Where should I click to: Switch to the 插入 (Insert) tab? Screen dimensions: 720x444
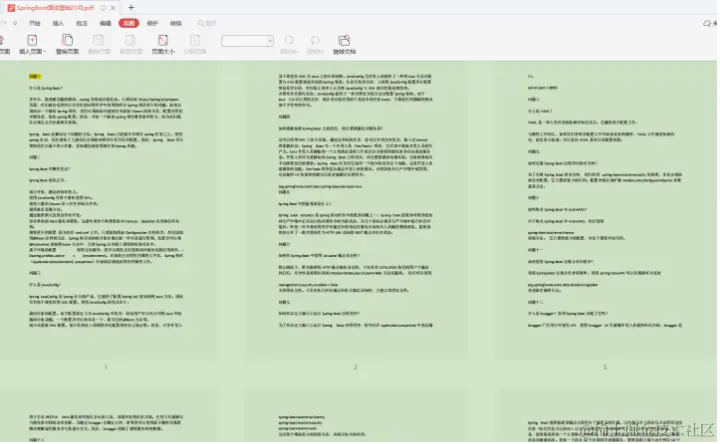pyautogui.click(x=58, y=23)
